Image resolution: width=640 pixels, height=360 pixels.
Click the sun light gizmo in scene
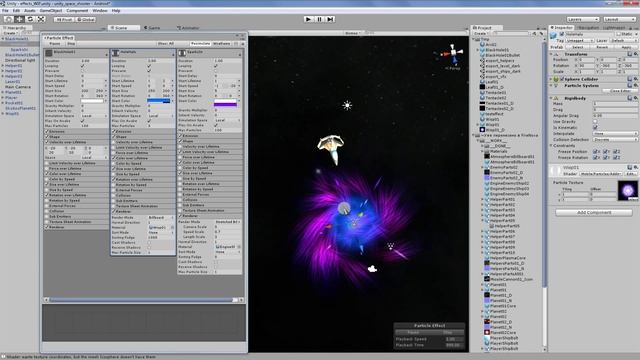pyautogui.click(x=347, y=105)
